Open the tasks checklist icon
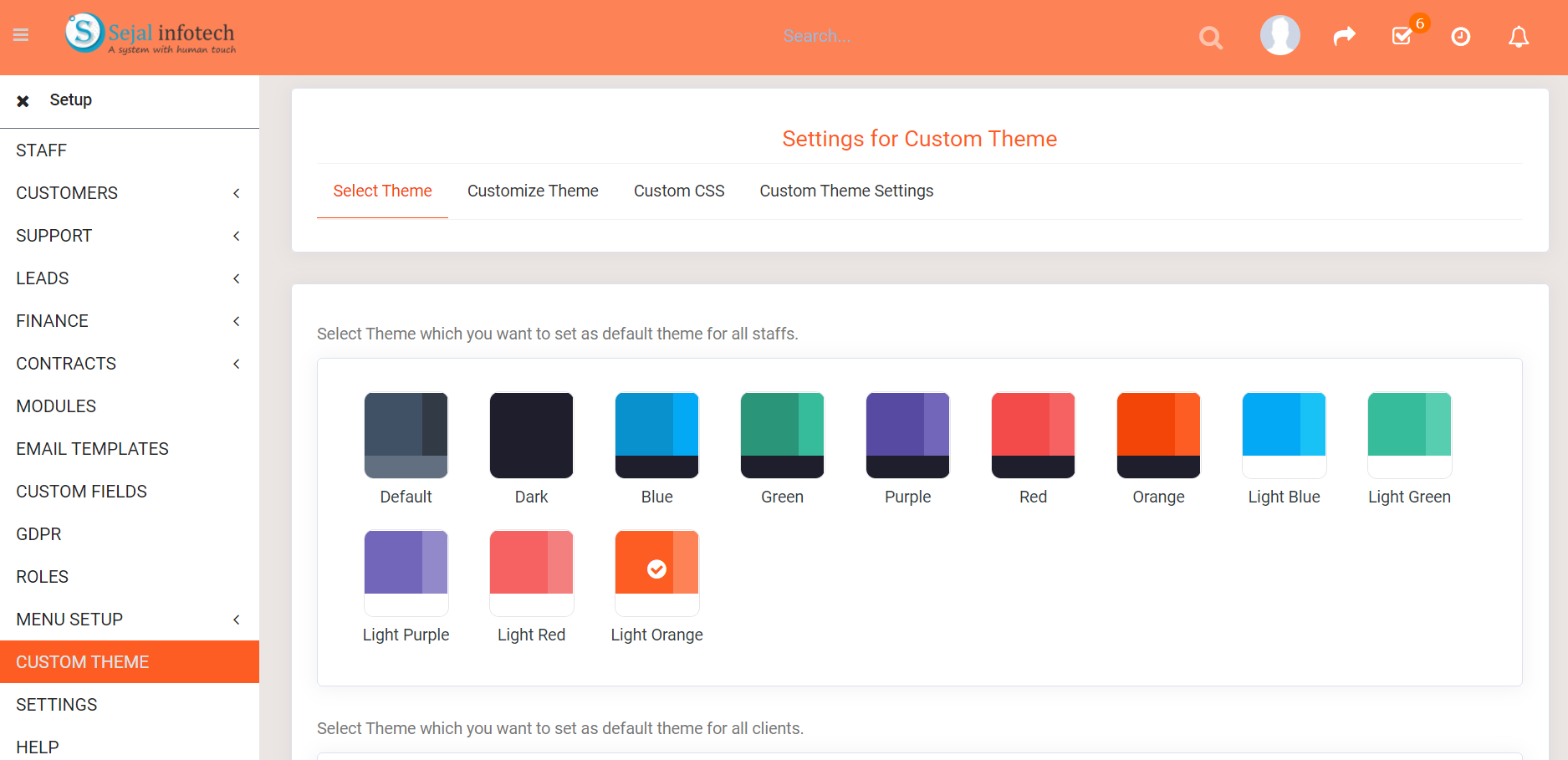 click(x=1402, y=36)
